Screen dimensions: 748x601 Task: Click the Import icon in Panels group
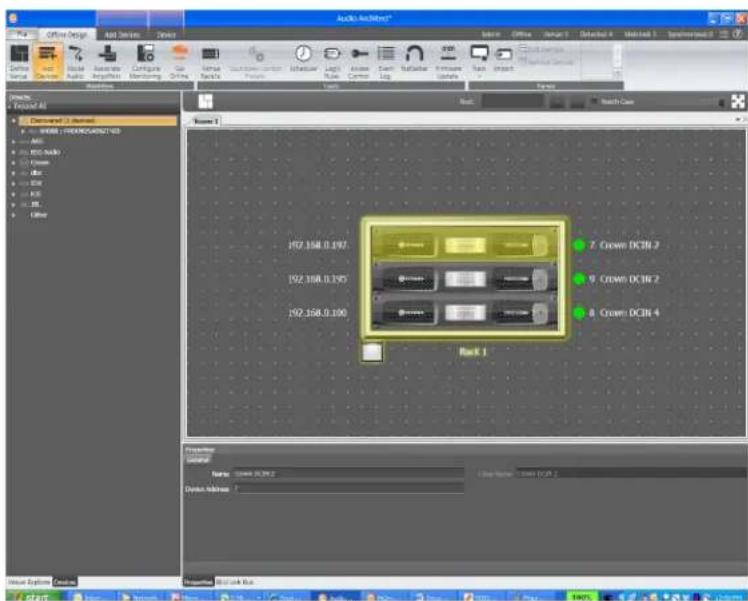point(503,60)
